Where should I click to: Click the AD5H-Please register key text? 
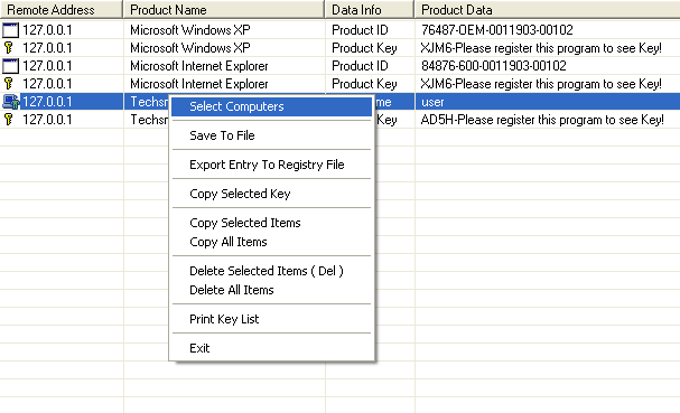pyautogui.click(x=542, y=120)
